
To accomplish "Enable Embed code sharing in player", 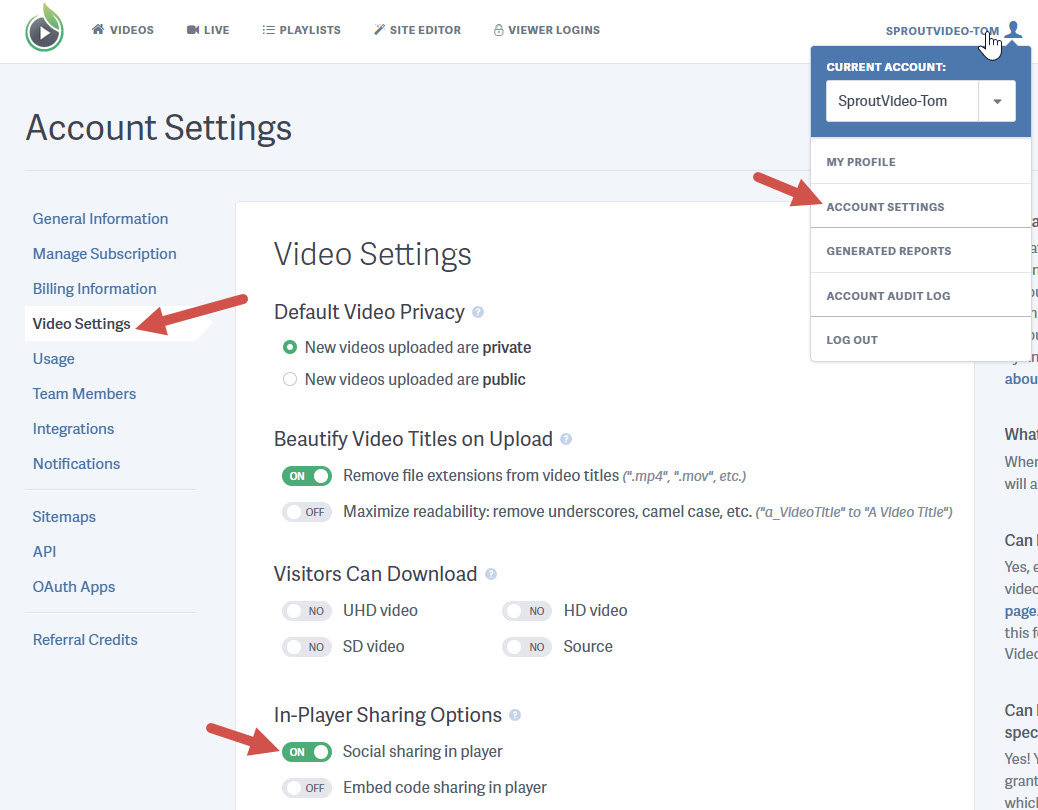I will (x=307, y=788).
